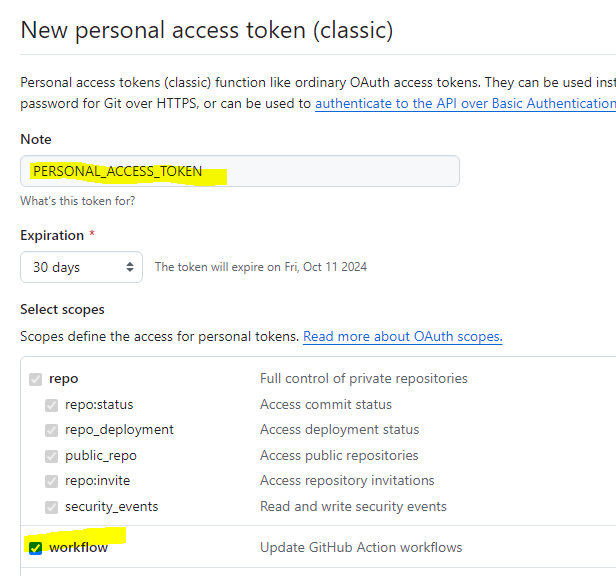
Task: Toggle the repo scope checkbox
Action: point(35,379)
